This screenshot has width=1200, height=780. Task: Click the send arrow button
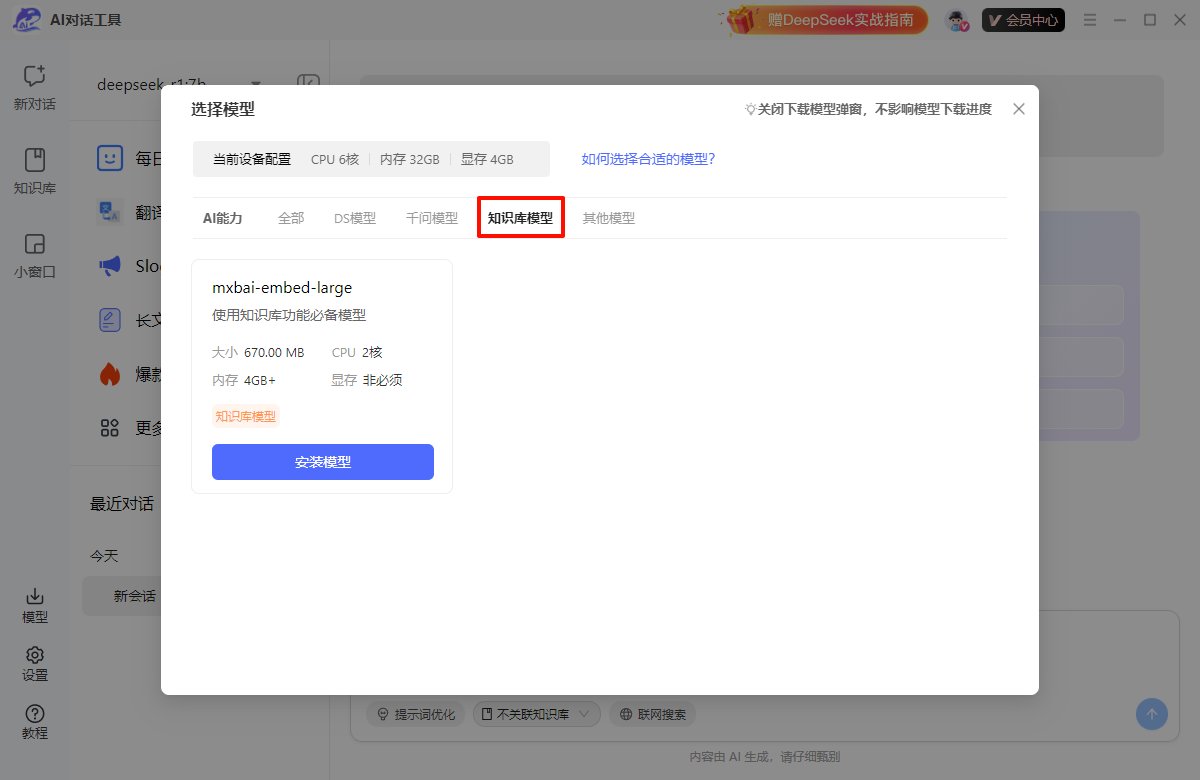(x=1151, y=714)
